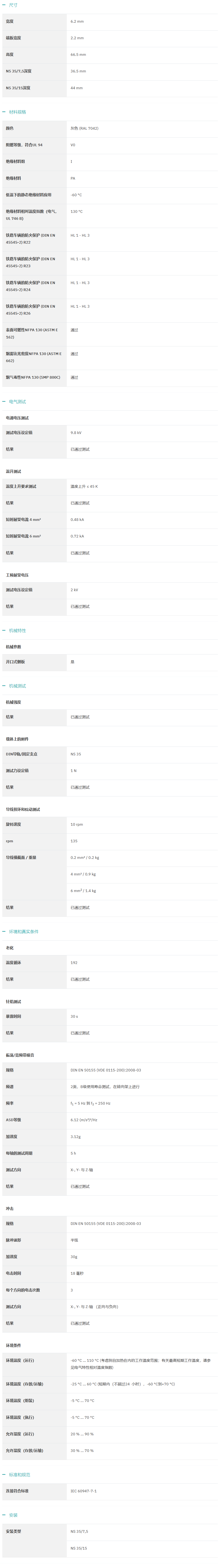Select the f₁ = 5 Hz frequency value
Image resolution: width=219 pixels, height=1568 pixels.
91,1104
